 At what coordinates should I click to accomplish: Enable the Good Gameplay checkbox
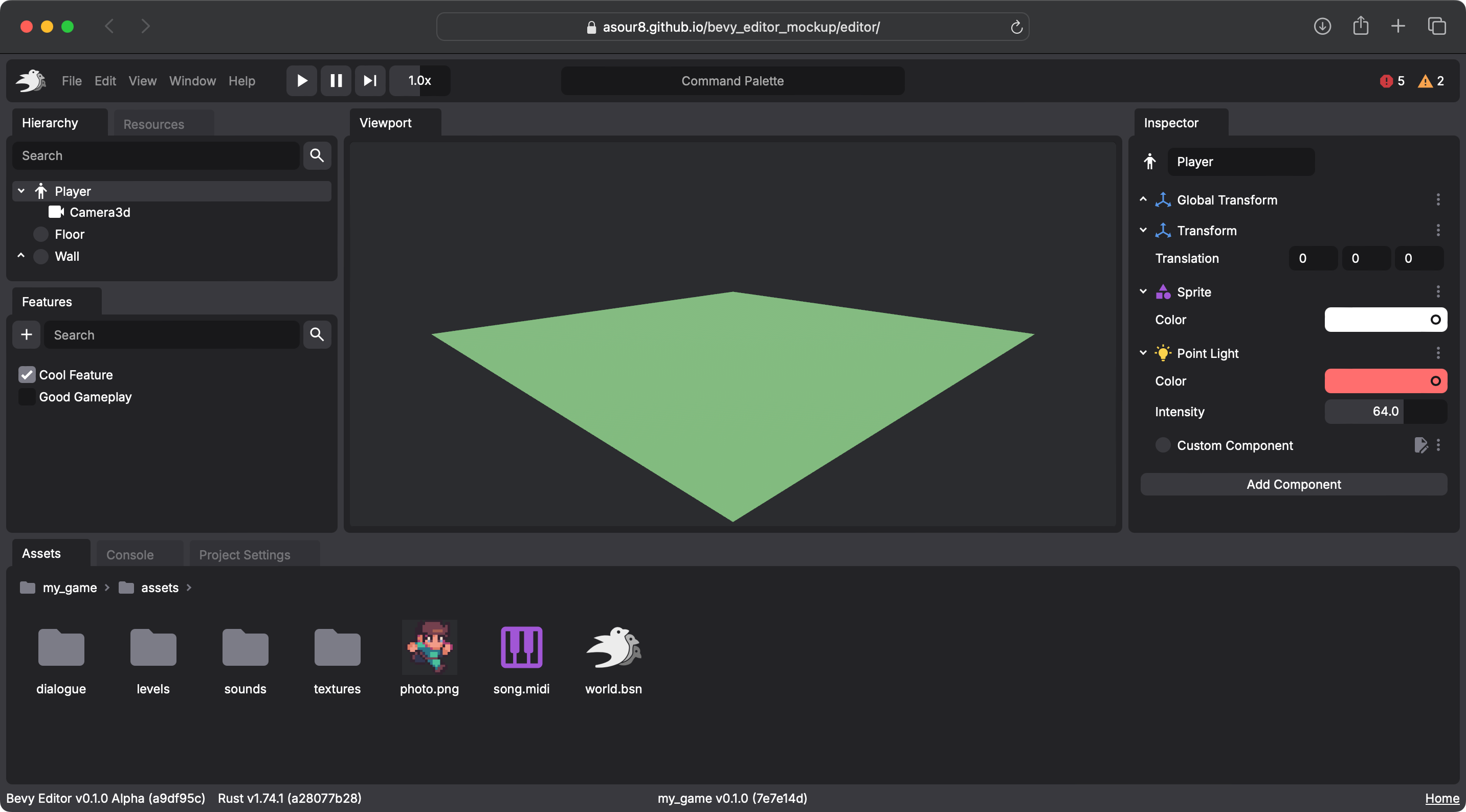point(27,397)
